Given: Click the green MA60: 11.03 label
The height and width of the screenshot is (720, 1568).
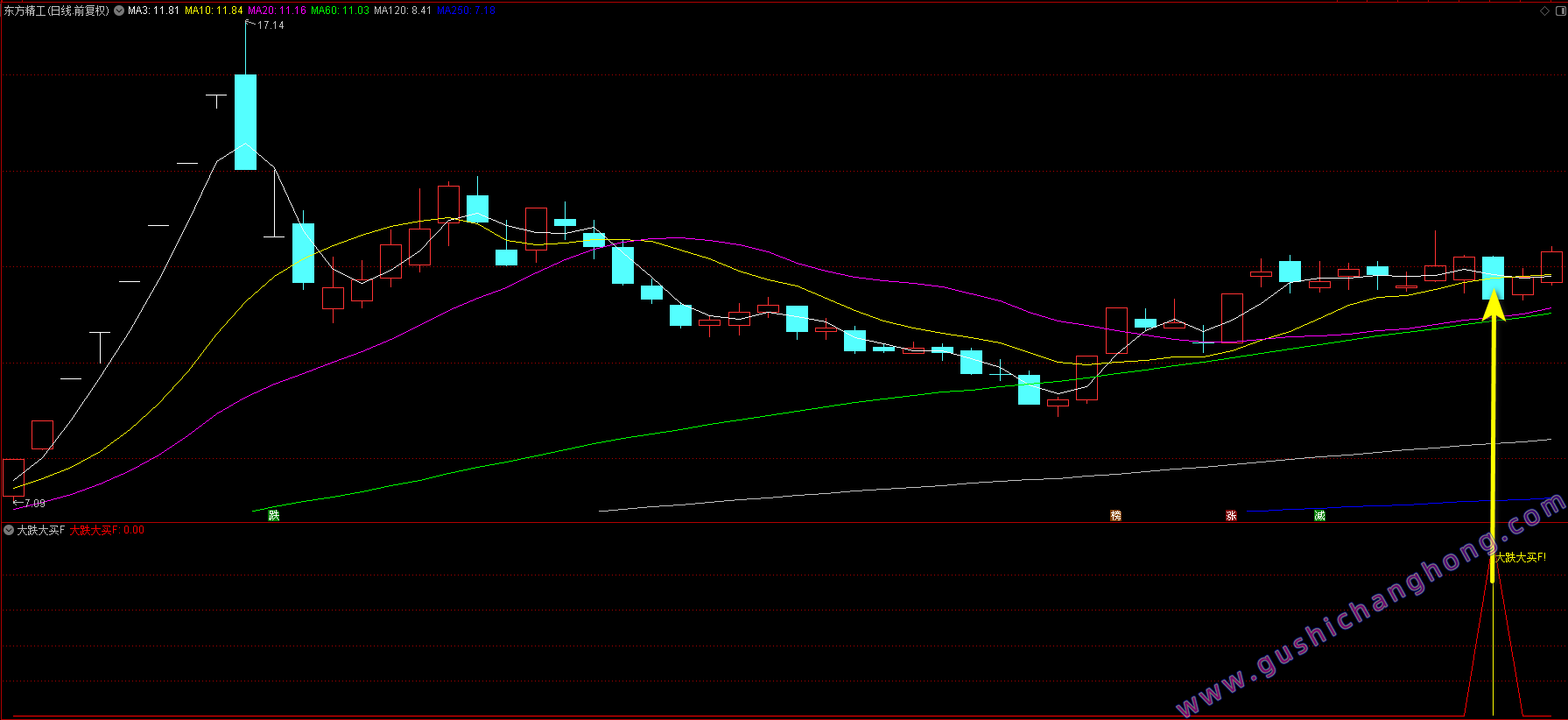Looking at the screenshot, I should 340,11.
